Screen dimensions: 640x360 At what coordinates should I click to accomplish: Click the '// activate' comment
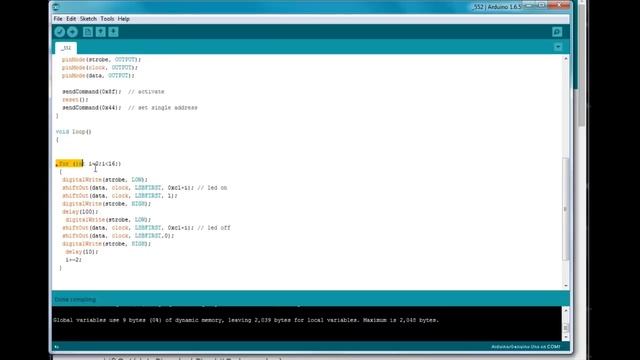point(146,92)
